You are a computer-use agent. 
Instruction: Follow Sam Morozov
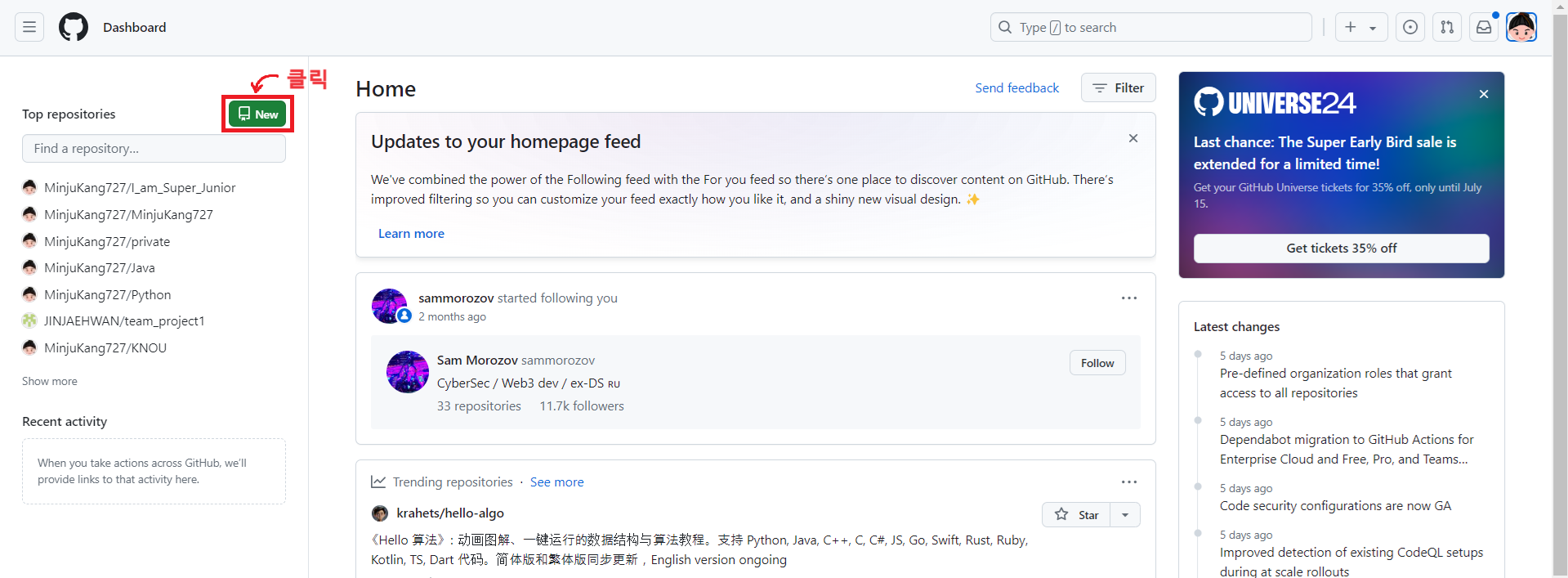coord(1097,363)
